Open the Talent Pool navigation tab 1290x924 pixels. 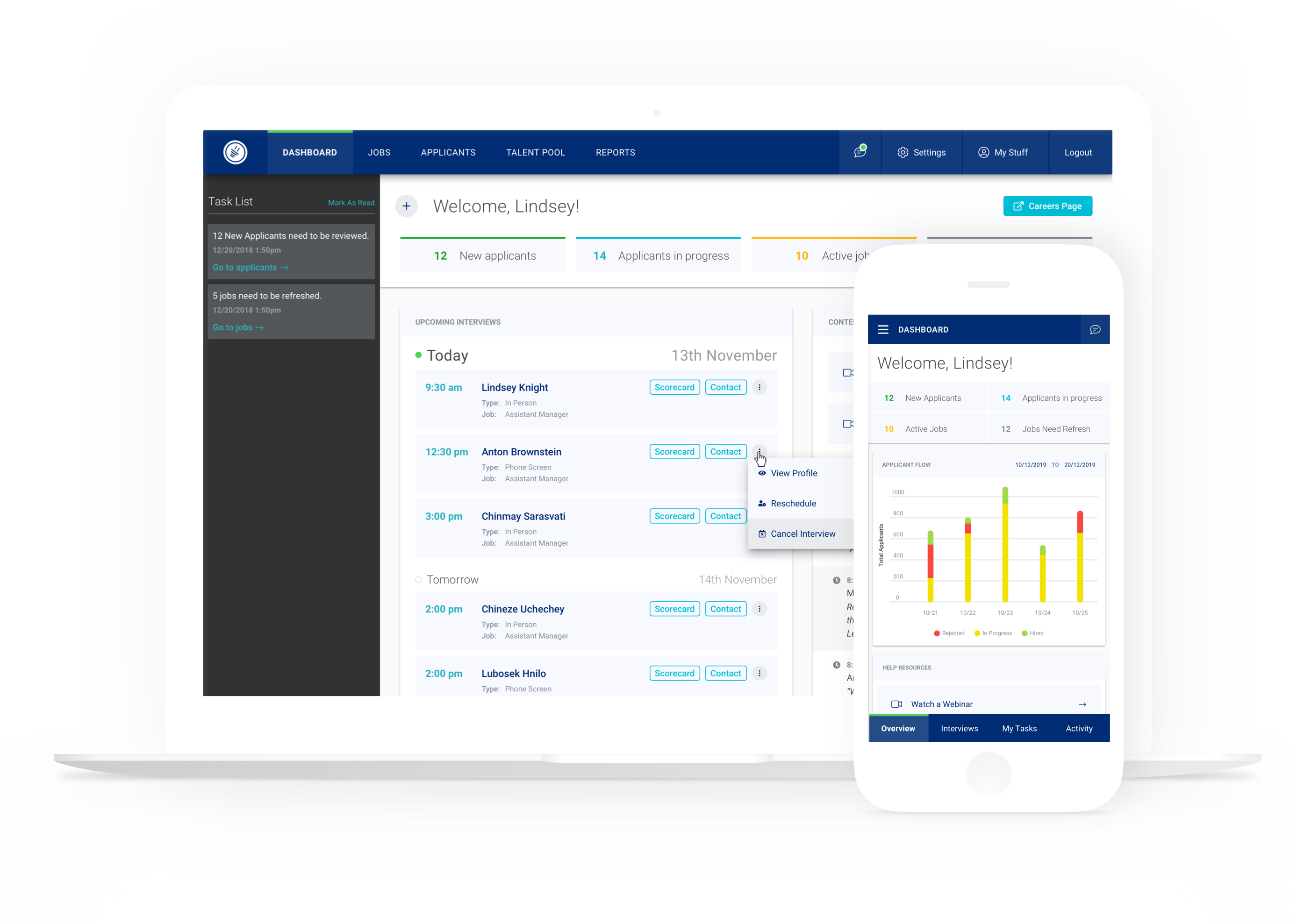coord(535,152)
